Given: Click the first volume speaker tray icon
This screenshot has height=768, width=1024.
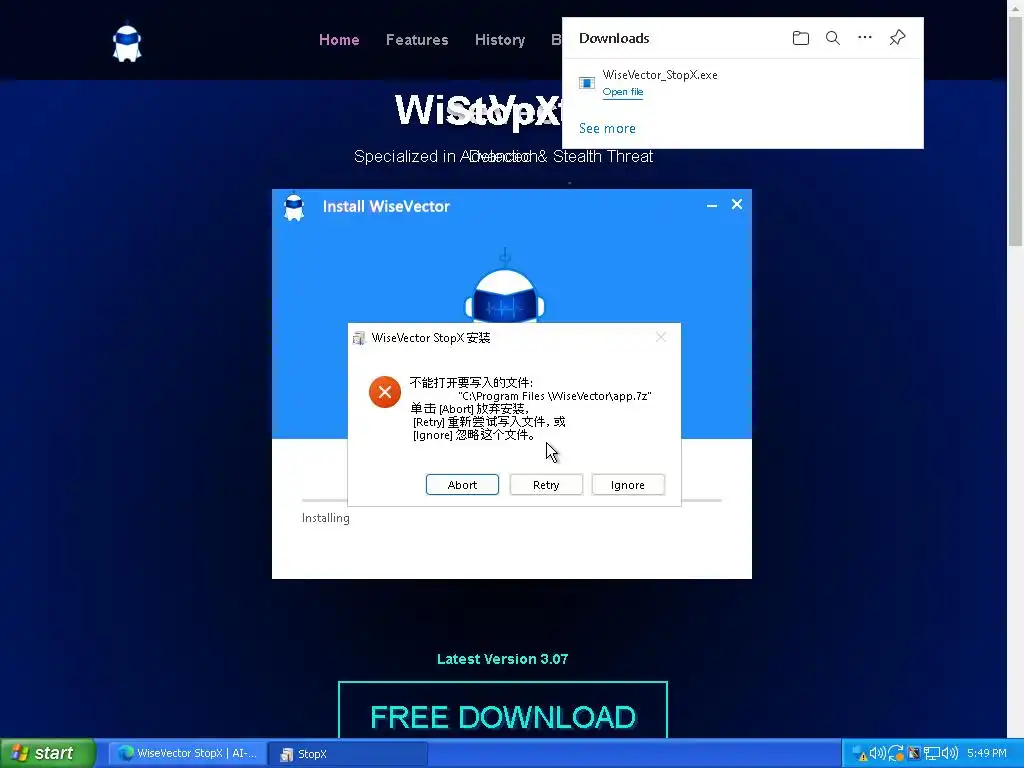Looking at the screenshot, I should 877,753.
